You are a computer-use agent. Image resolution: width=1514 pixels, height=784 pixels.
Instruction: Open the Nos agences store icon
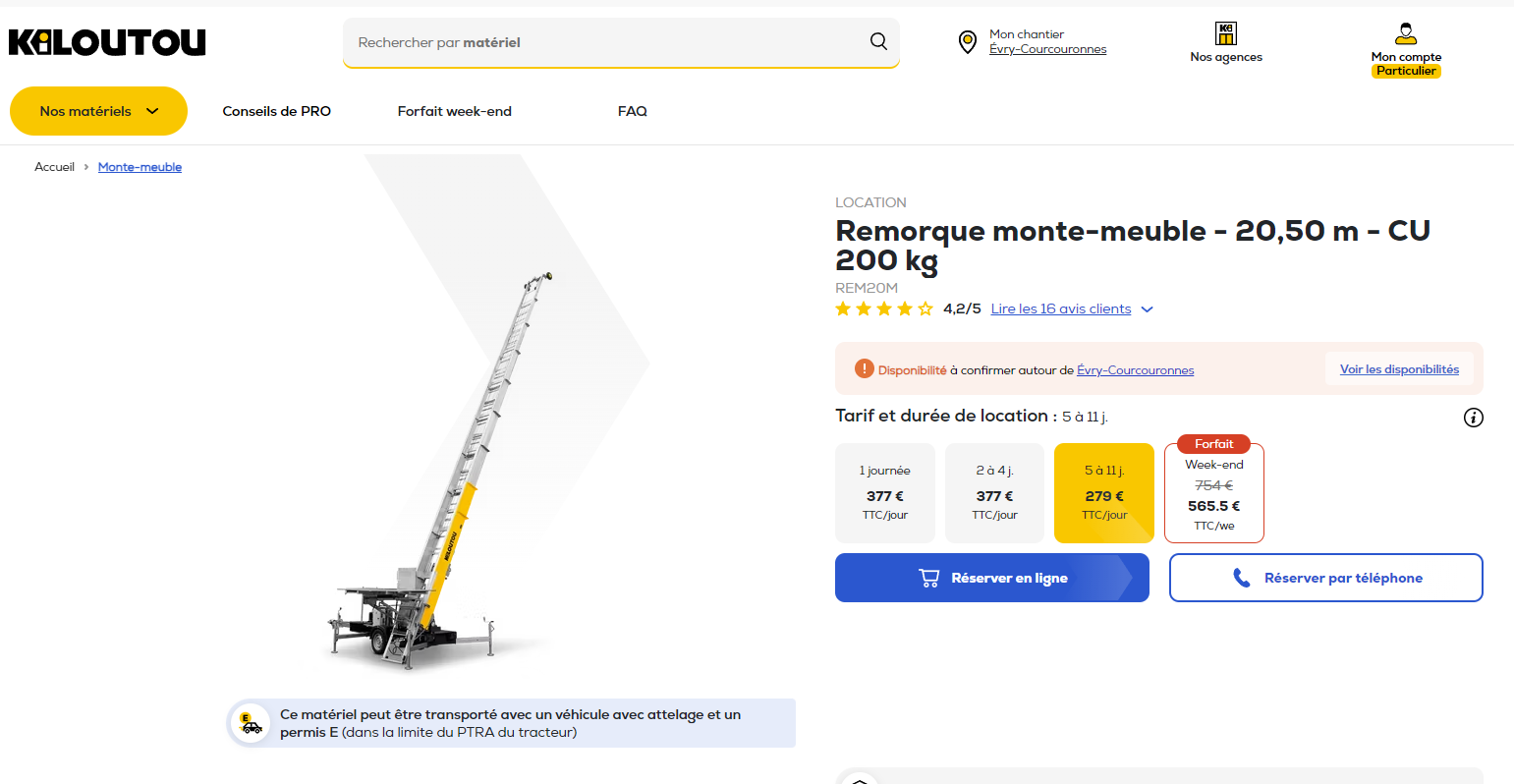(x=1226, y=33)
